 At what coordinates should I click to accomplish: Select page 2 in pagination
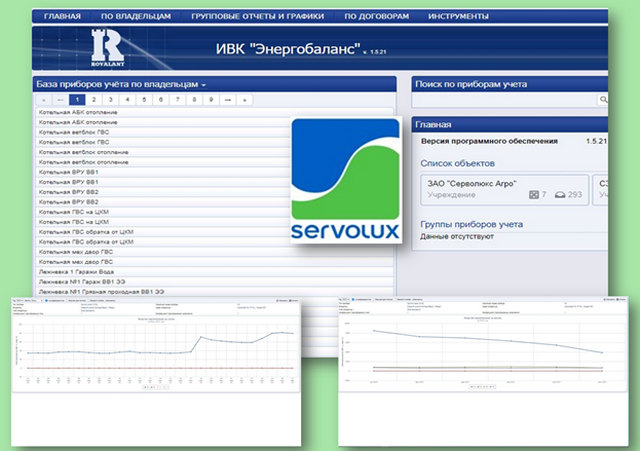pos(94,100)
